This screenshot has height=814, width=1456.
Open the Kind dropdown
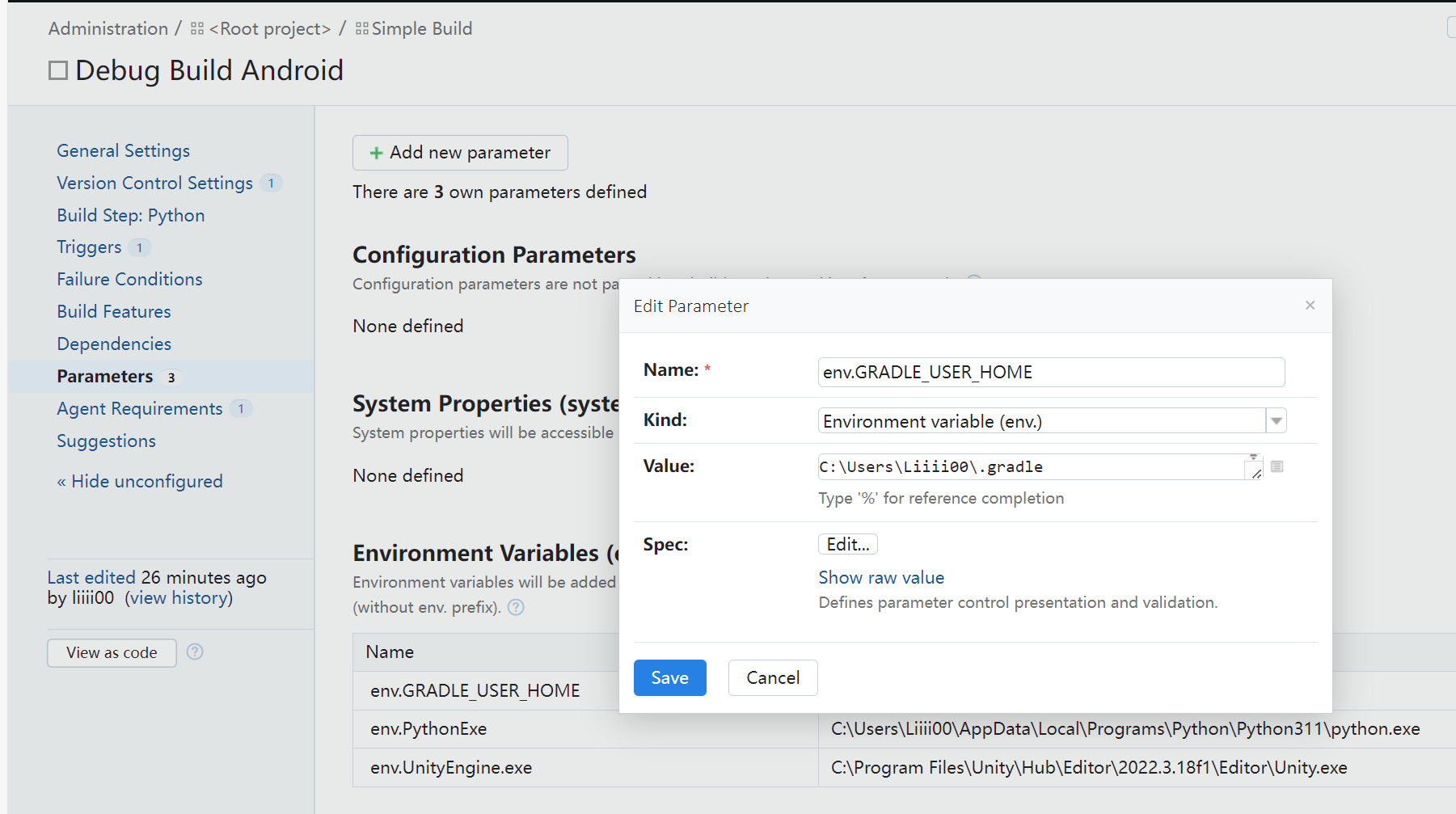coord(1276,421)
